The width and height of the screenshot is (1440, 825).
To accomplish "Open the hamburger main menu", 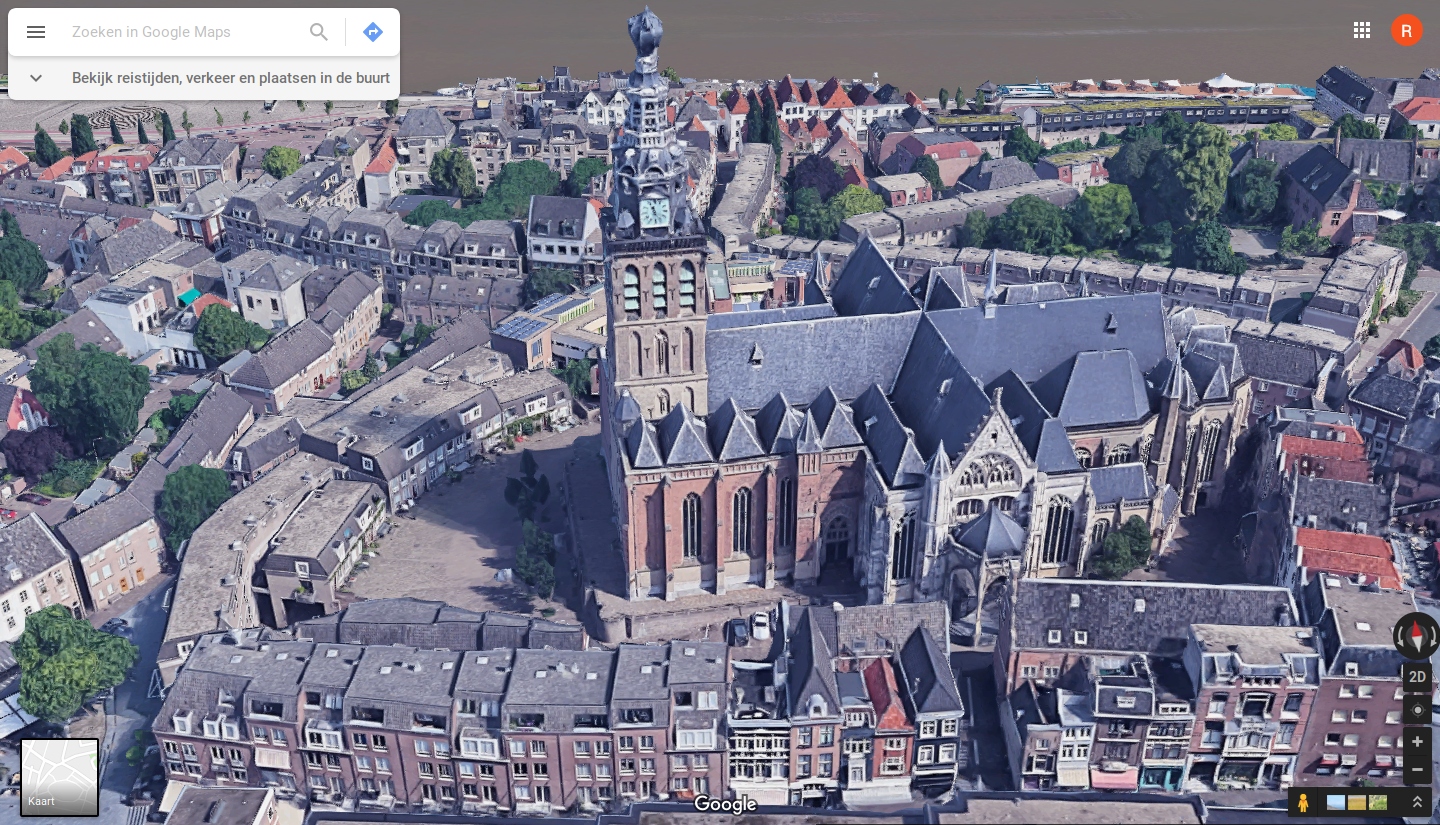I will [36, 32].
